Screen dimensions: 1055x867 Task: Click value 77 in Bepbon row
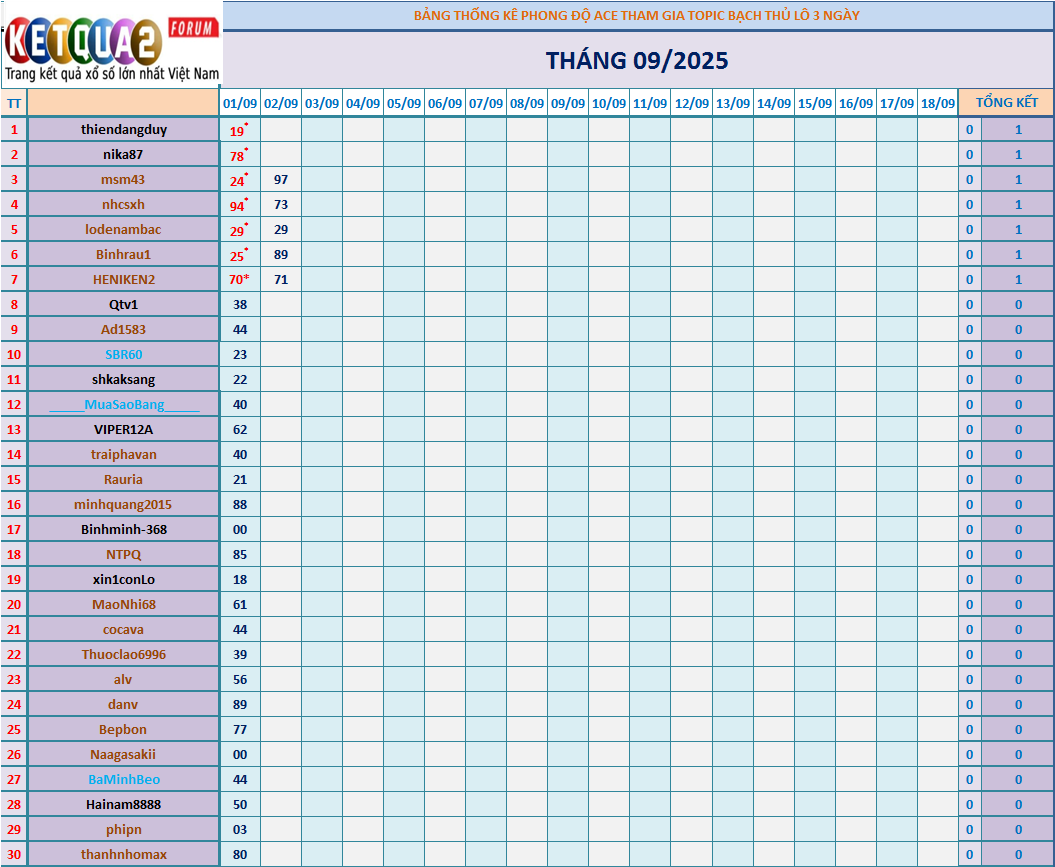click(x=240, y=729)
